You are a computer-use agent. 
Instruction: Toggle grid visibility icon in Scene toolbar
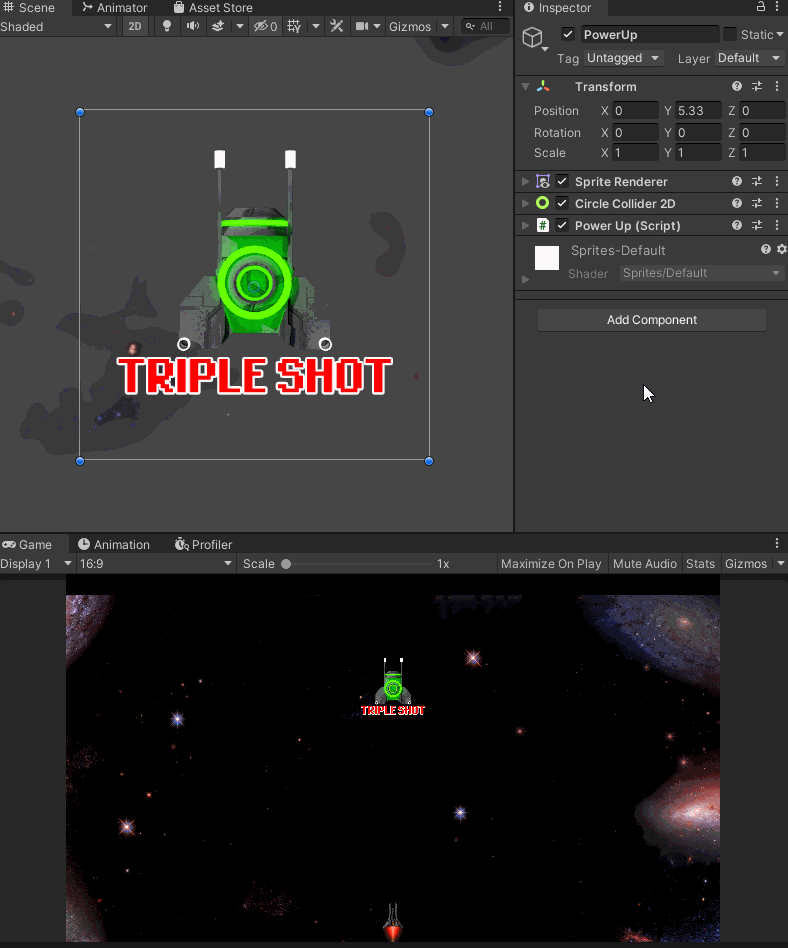pyautogui.click(x=294, y=26)
